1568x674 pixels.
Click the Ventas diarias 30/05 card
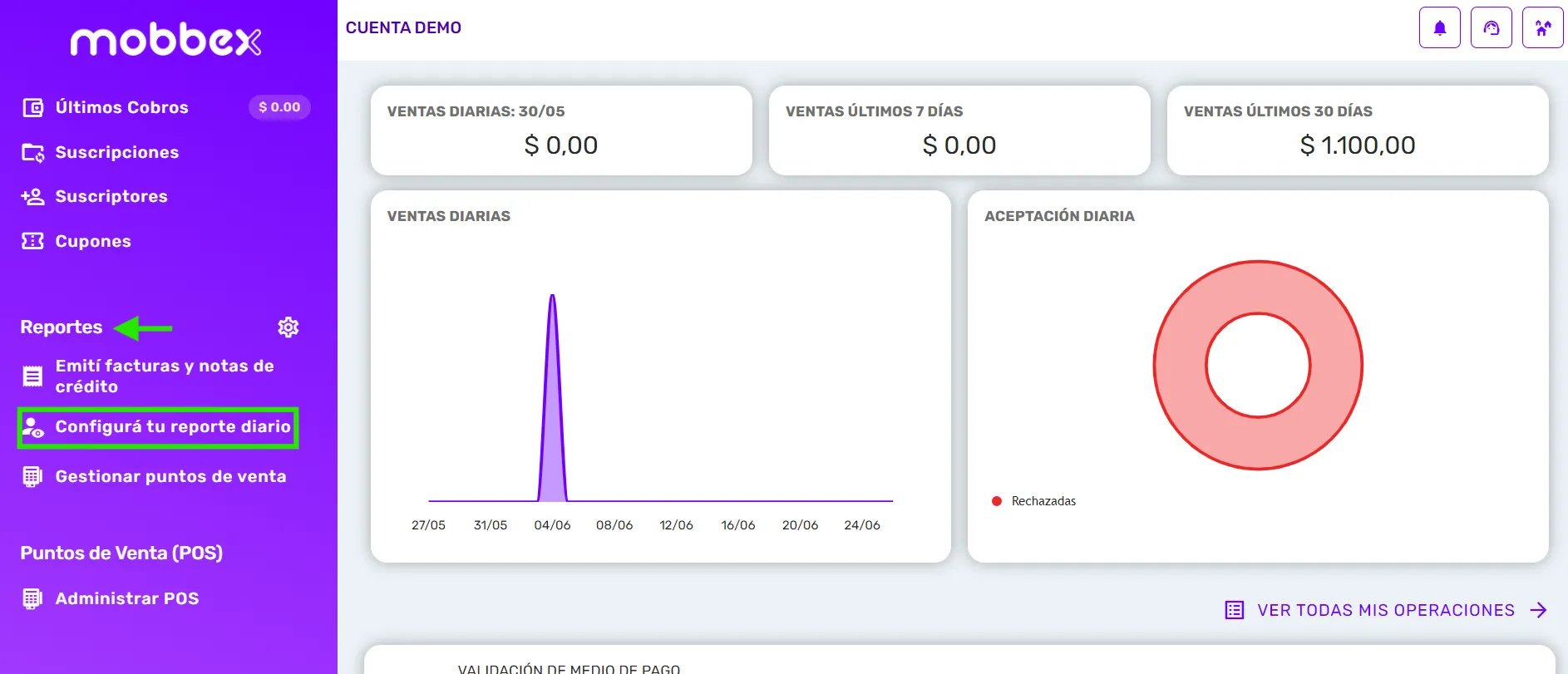[561, 130]
